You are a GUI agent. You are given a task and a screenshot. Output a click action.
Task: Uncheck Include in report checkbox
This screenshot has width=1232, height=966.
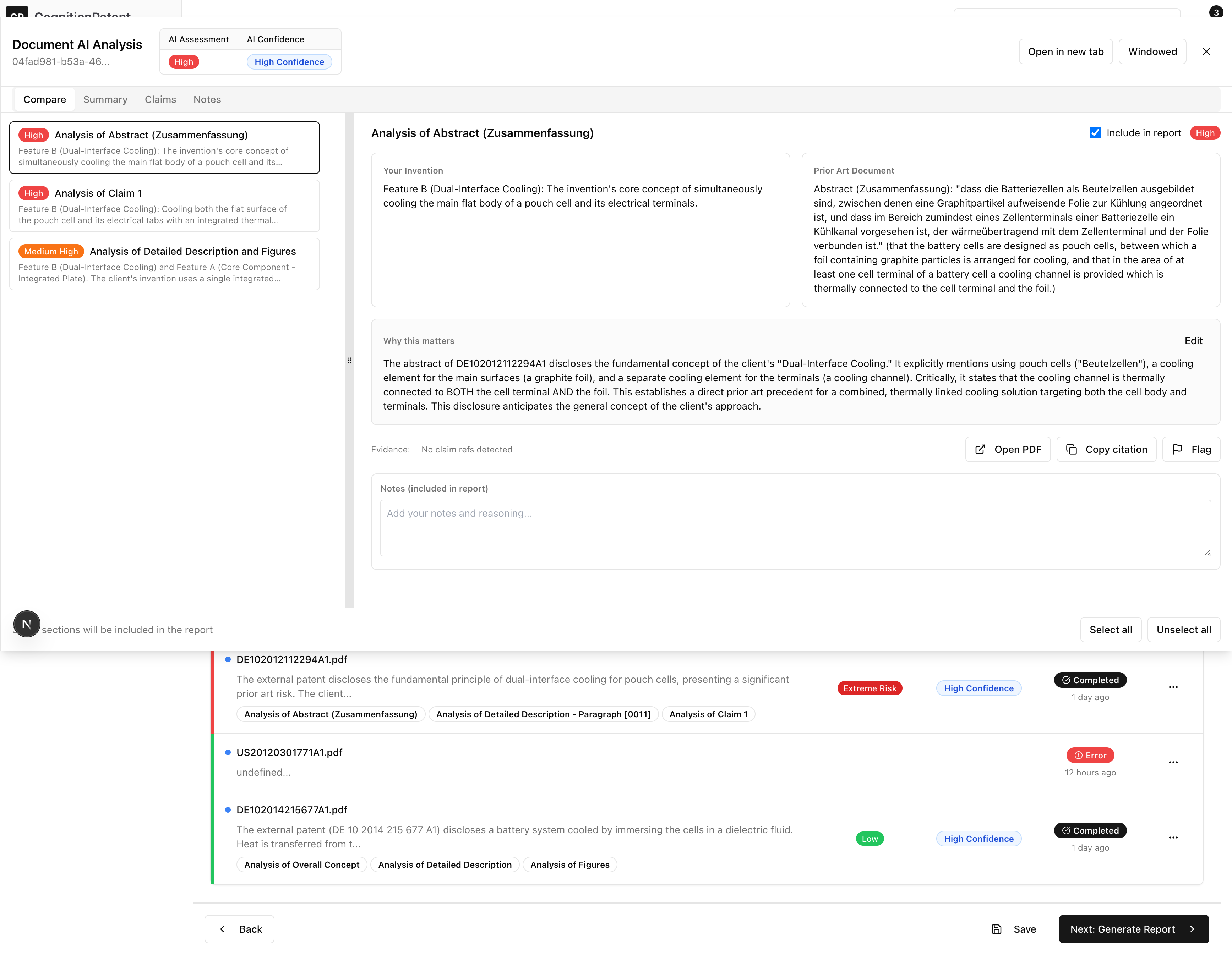coord(1096,132)
